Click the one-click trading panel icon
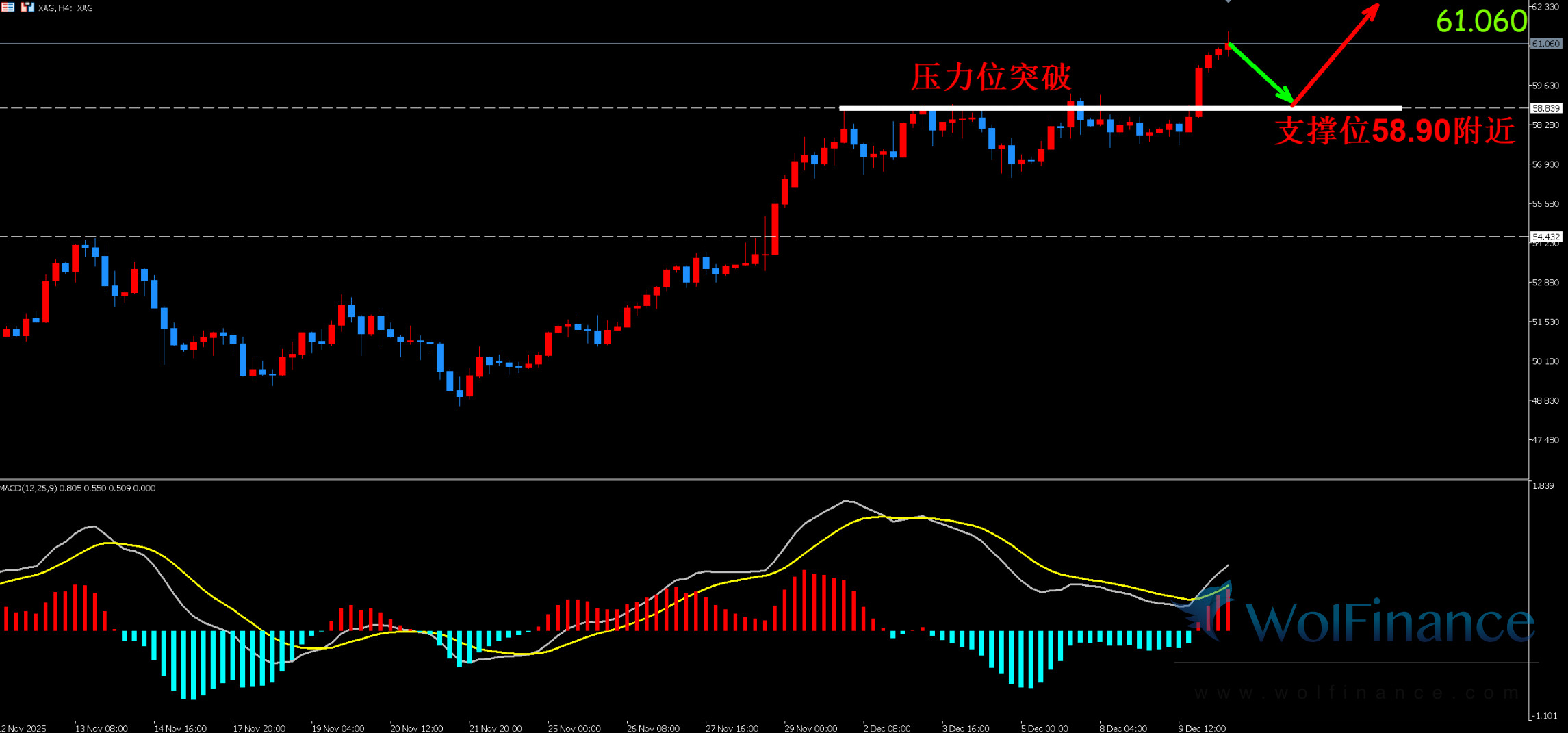The height and width of the screenshot is (733, 1568). tap(27, 8)
